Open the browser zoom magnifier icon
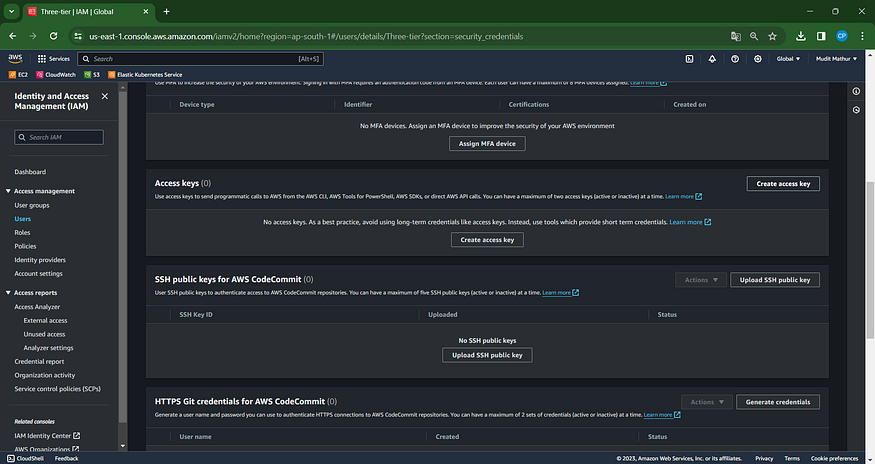Viewport: 875px width, 464px height. coord(754,36)
